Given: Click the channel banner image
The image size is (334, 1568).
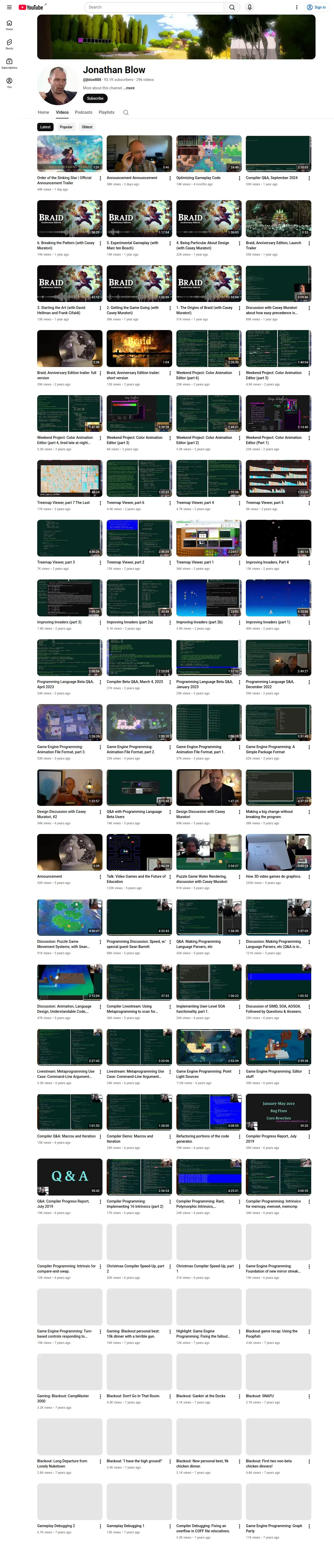Looking at the screenshot, I should pos(176,37).
